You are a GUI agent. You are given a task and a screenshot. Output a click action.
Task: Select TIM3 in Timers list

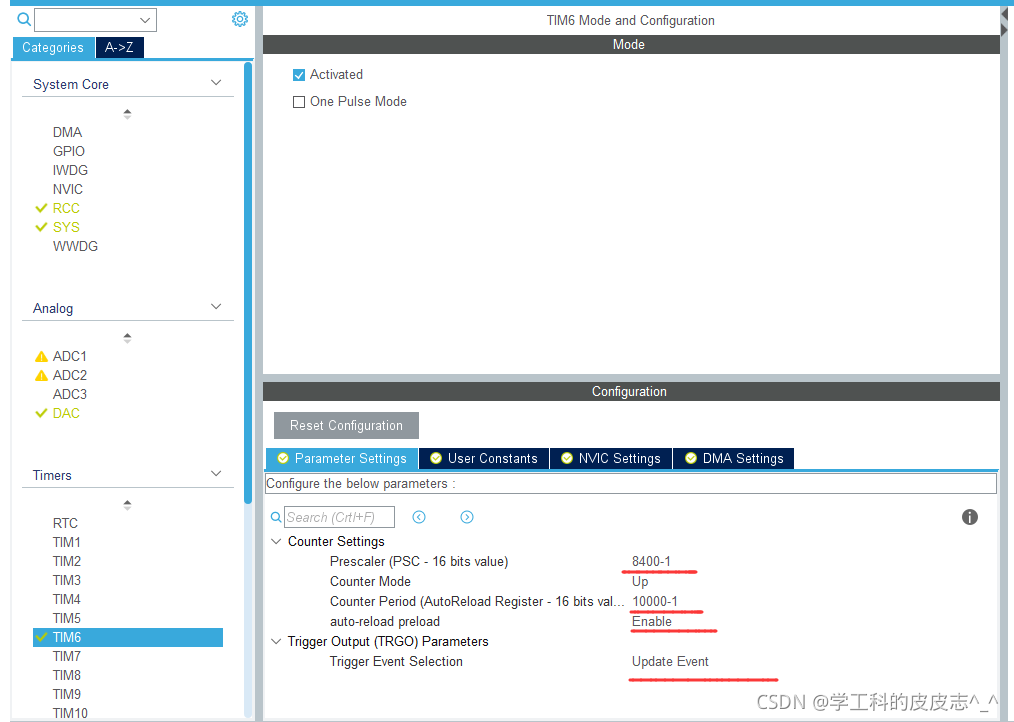tap(67, 580)
